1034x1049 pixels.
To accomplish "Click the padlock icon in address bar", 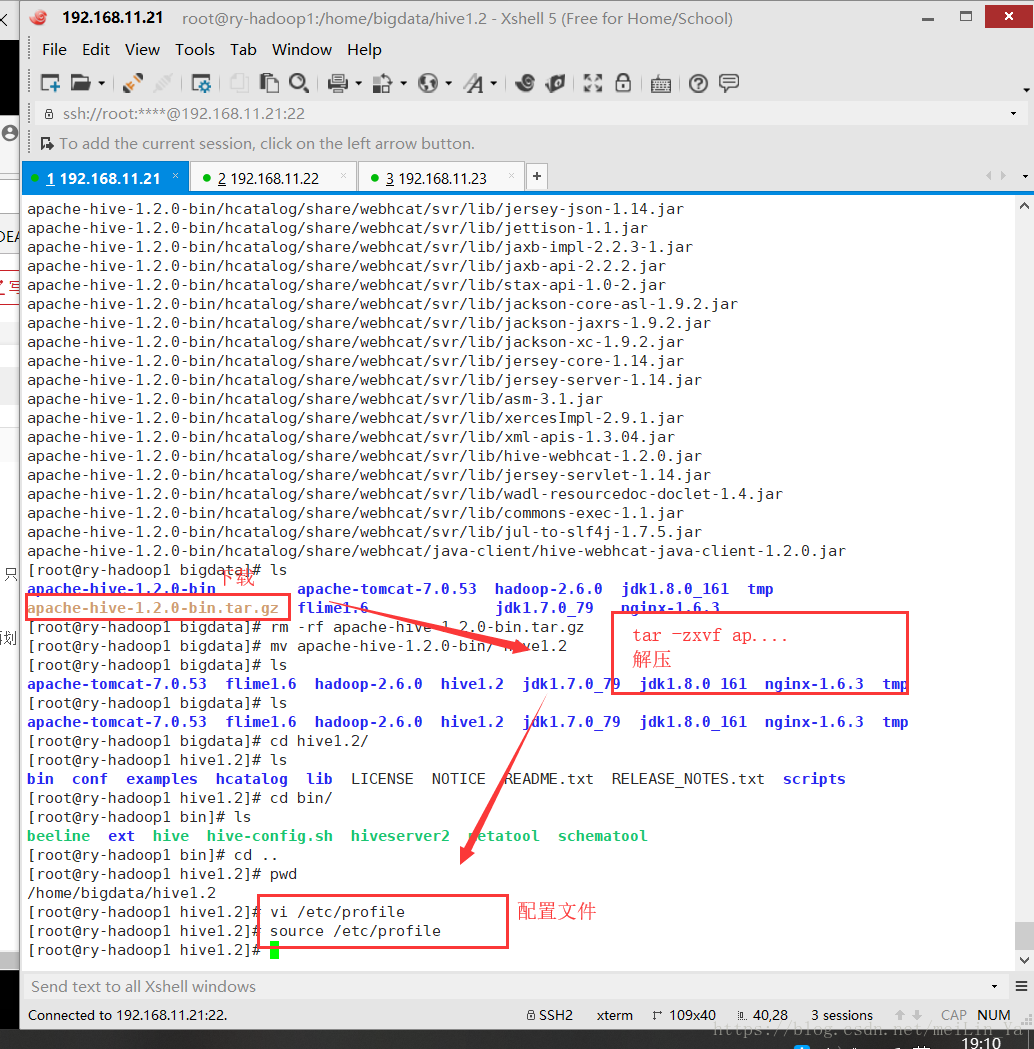I will coord(49,114).
